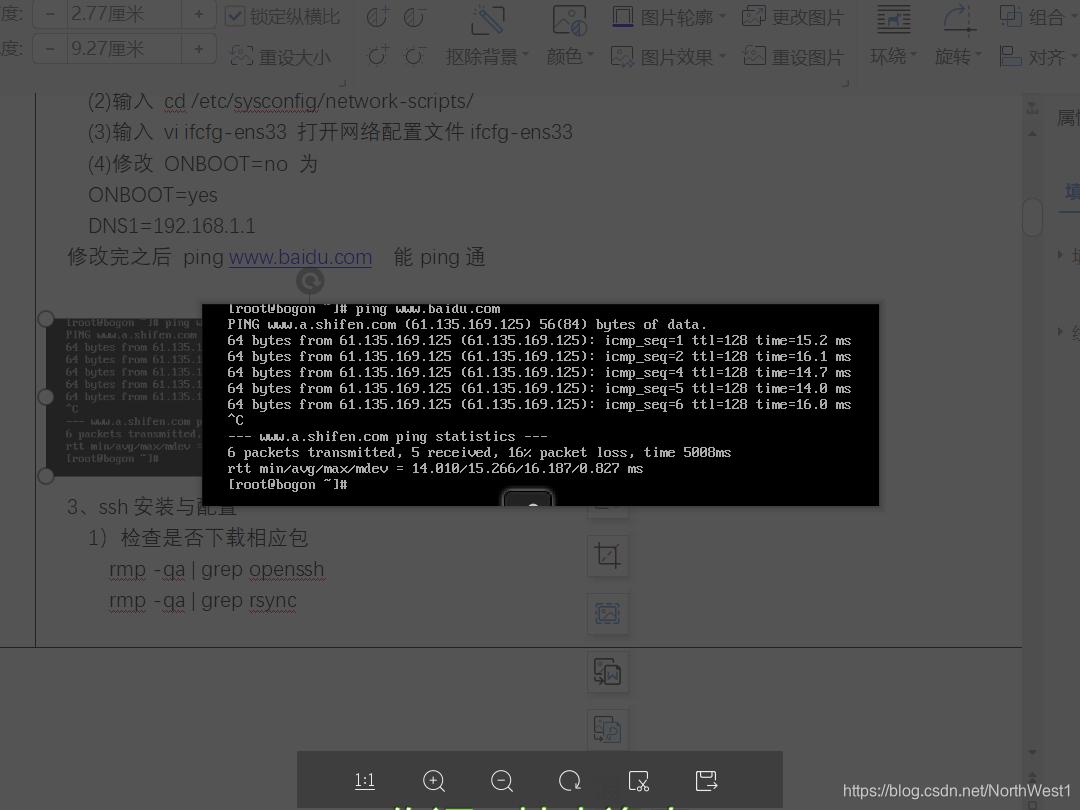Click the 2.77厘米 height input field
Screen dimensions: 1080x810
pyautogui.click(x=124, y=14)
